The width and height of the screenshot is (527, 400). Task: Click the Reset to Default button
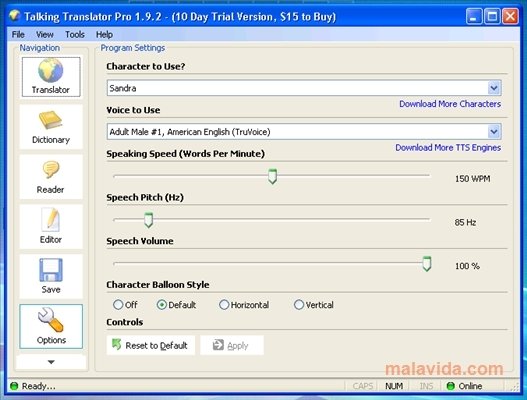click(151, 345)
